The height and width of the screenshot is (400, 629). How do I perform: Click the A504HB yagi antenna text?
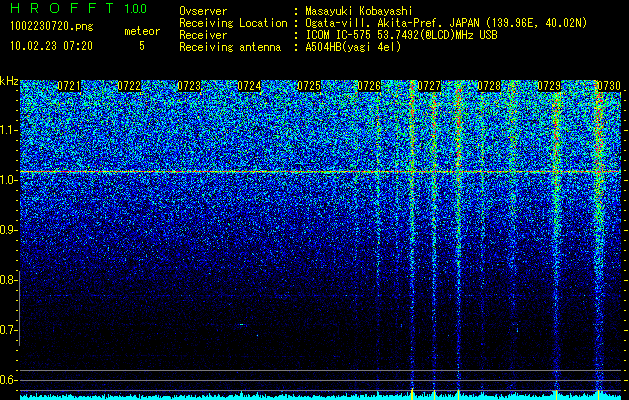click(x=353, y=47)
